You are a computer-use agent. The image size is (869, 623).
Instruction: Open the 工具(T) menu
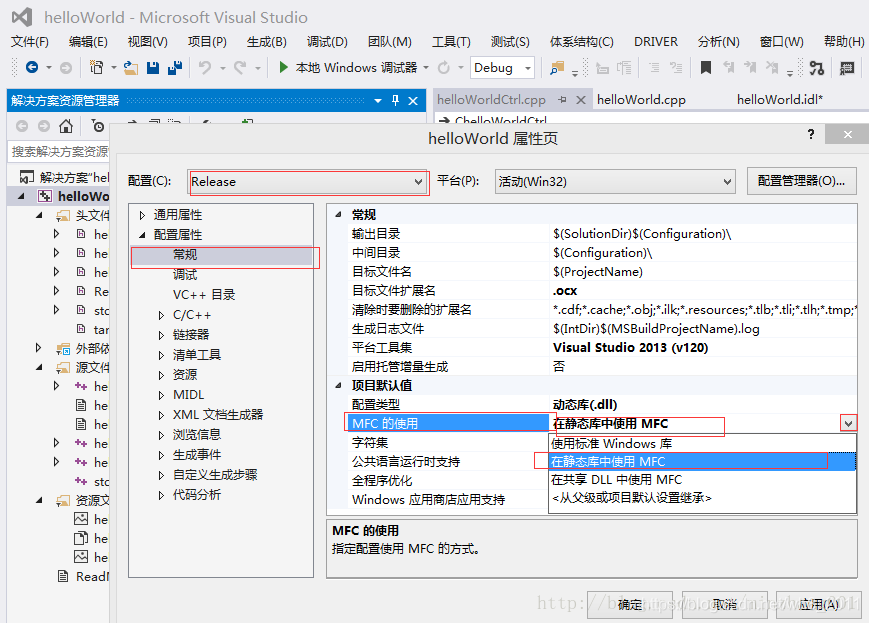451,42
